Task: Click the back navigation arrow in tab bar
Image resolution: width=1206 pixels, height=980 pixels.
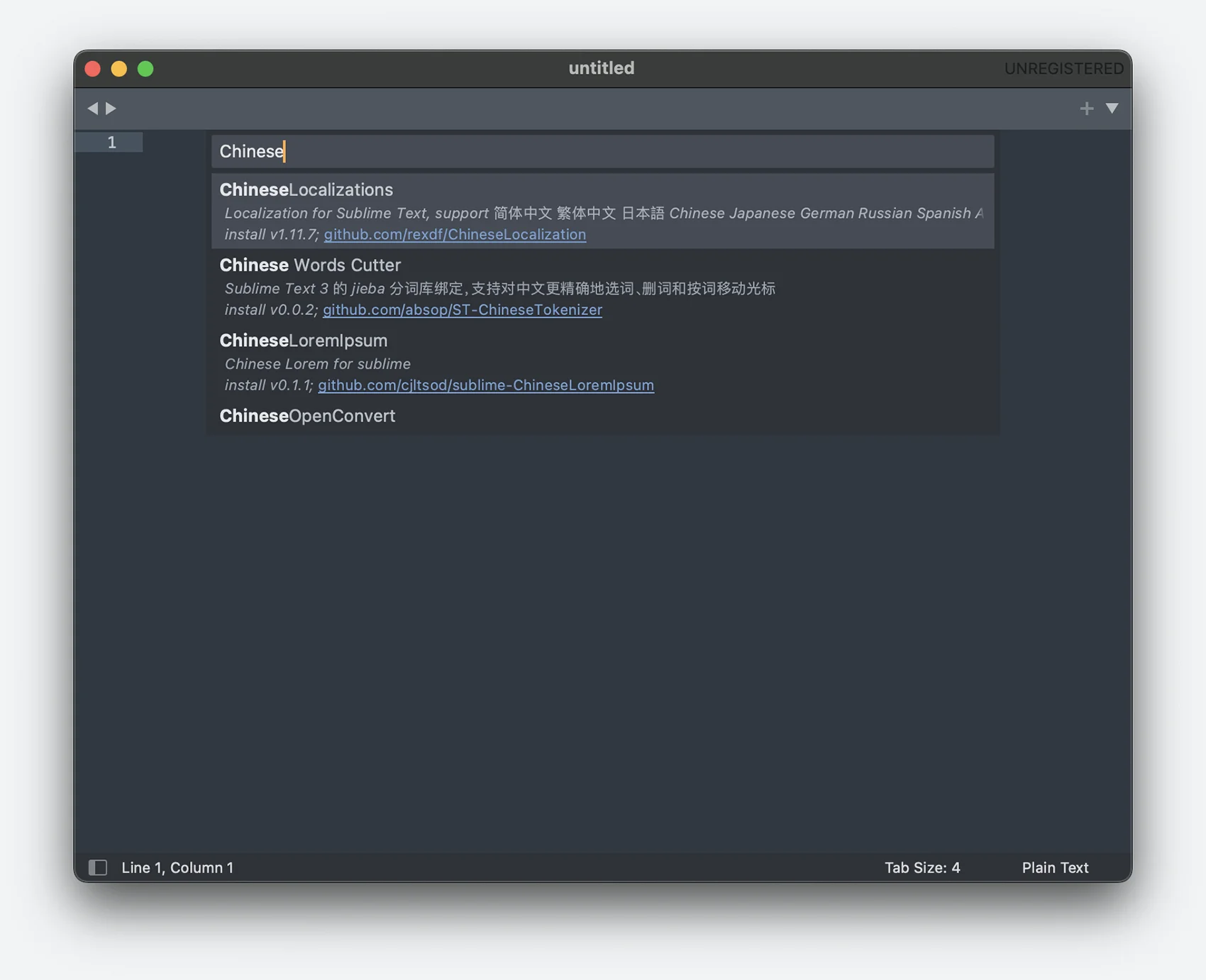Action: click(x=92, y=108)
